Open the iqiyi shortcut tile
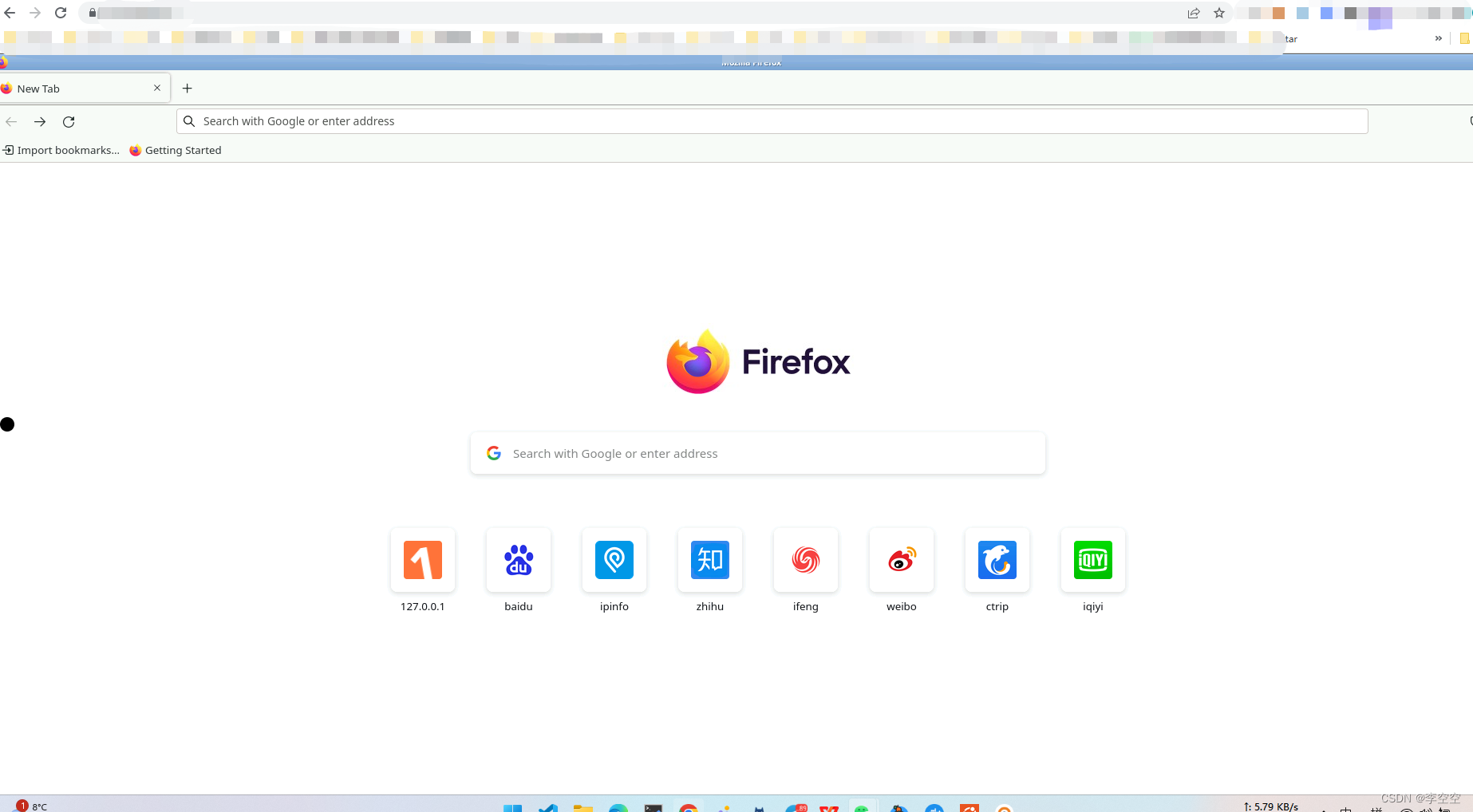1473x812 pixels. pyautogui.click(x=1093, y=560)
